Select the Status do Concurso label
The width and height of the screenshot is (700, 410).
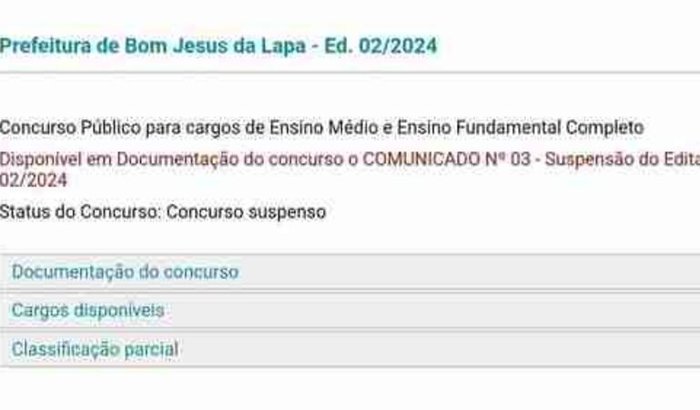tap(81, 212)
